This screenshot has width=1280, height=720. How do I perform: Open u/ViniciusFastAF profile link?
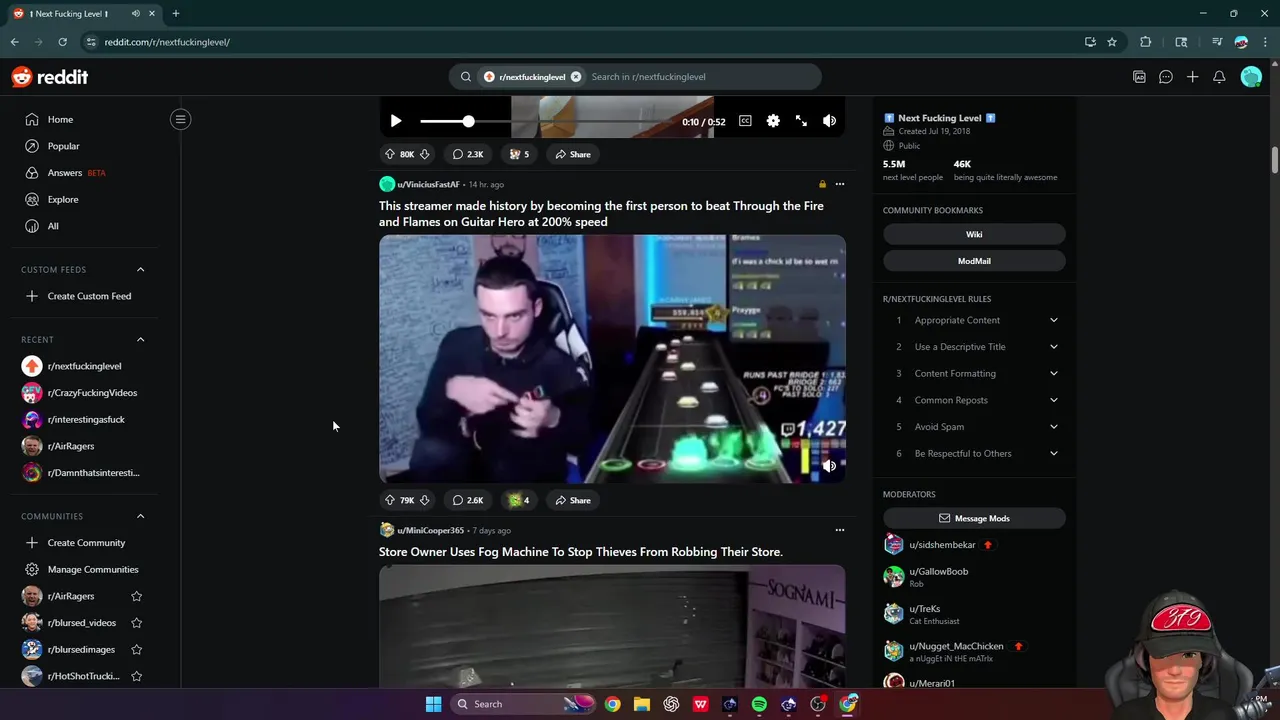(x=428, y=184)
